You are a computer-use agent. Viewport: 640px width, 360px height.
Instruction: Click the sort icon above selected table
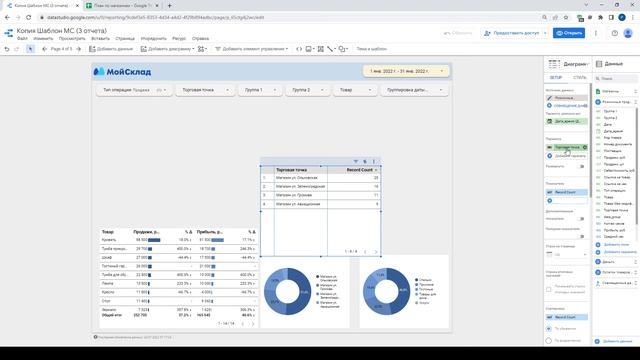coord(365,162)
